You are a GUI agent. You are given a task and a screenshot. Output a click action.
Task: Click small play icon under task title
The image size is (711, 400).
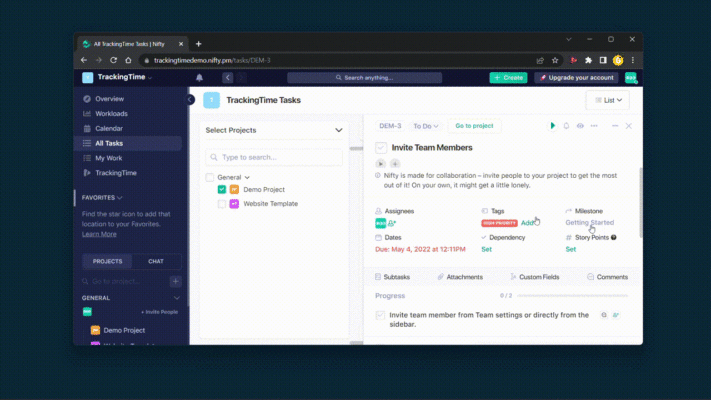[x=380, y=164]
